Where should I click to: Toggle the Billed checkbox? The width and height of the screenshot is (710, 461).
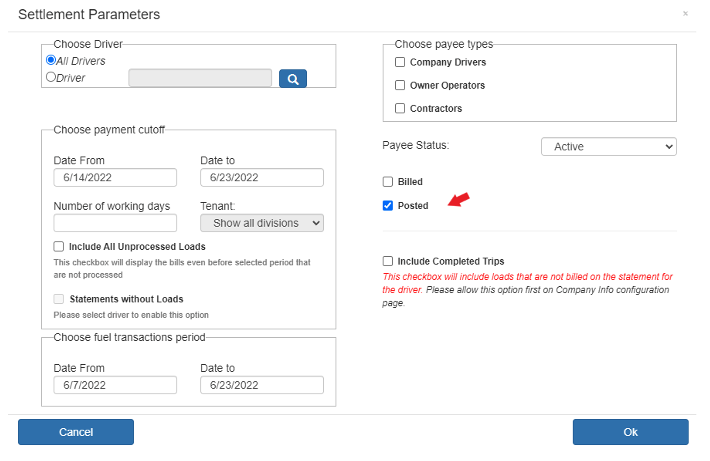pyautogui.click(x=388, y=182)
